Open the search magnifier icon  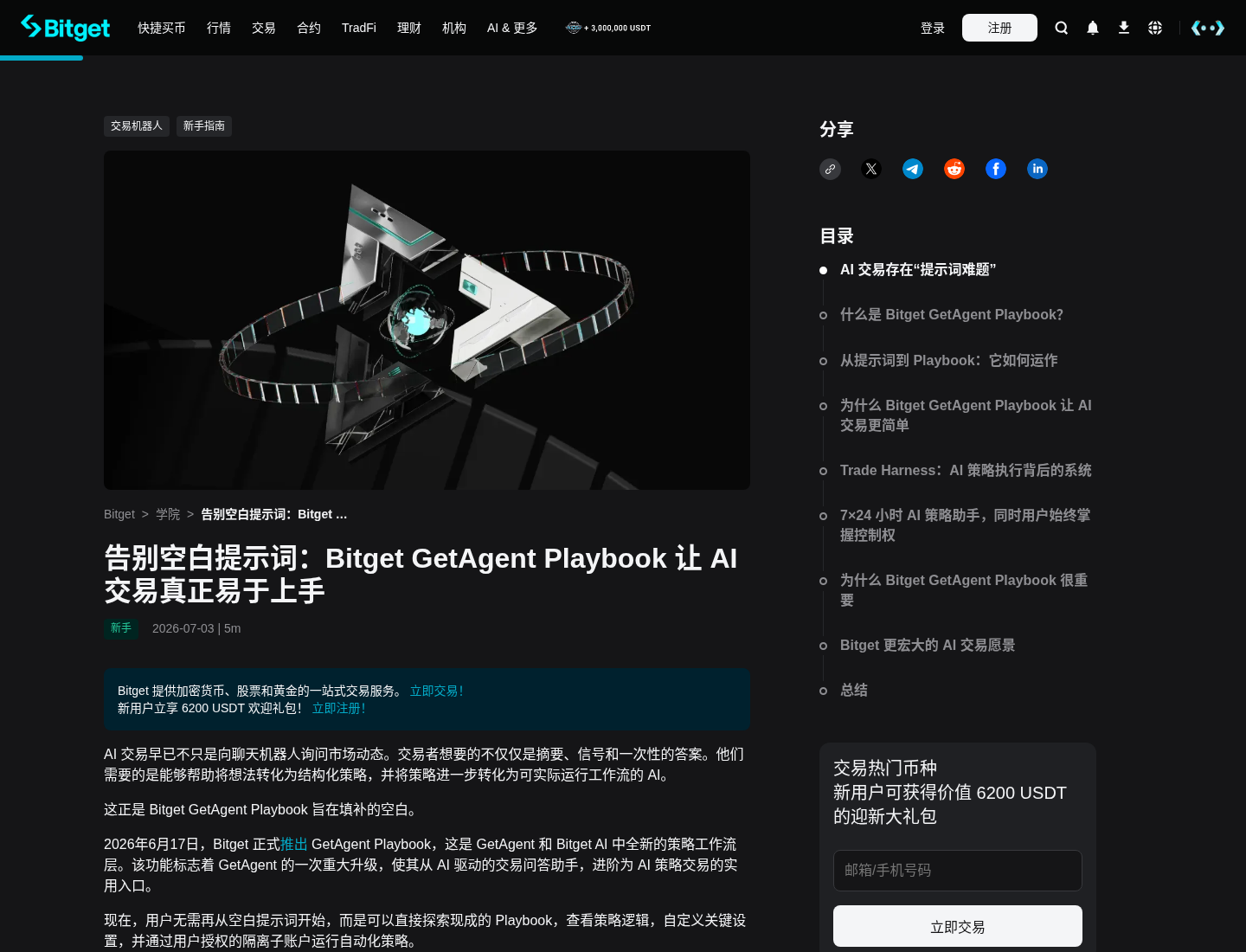[x=1062, y=28]
